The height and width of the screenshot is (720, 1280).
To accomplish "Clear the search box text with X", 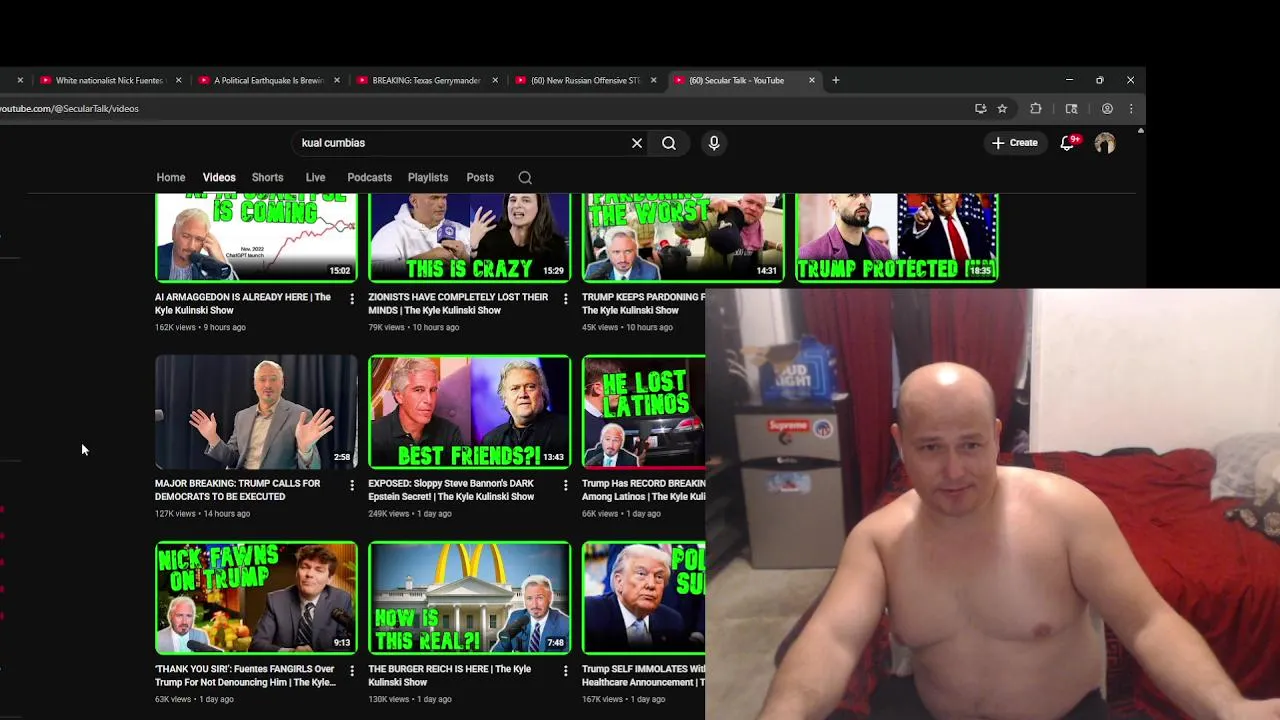I will pyautogui.click(x=637, y=143).
